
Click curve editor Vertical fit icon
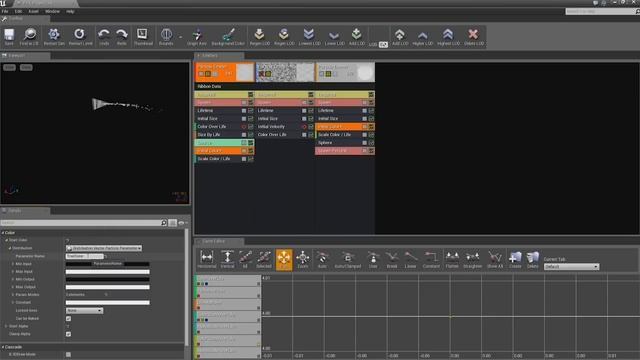pos(227,258)
